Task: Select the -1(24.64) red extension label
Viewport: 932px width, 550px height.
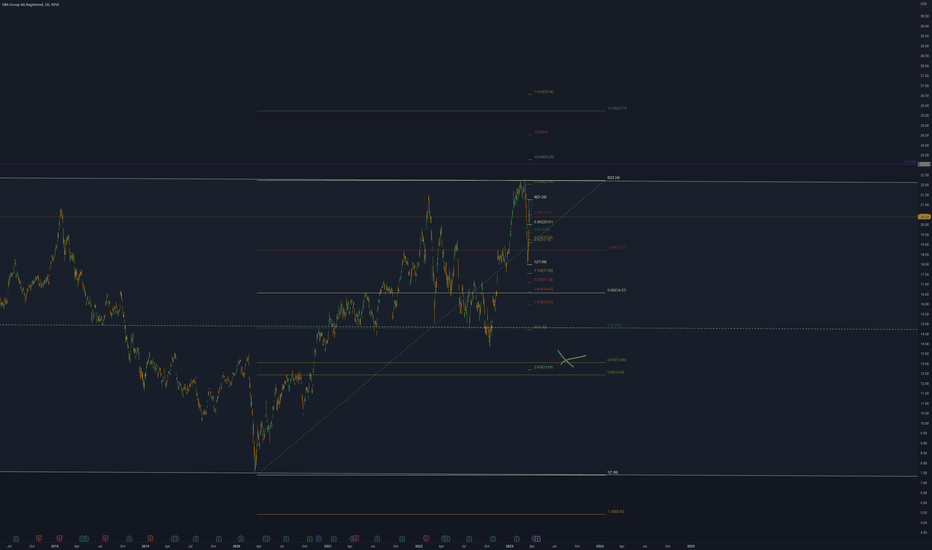Action: 541,132
